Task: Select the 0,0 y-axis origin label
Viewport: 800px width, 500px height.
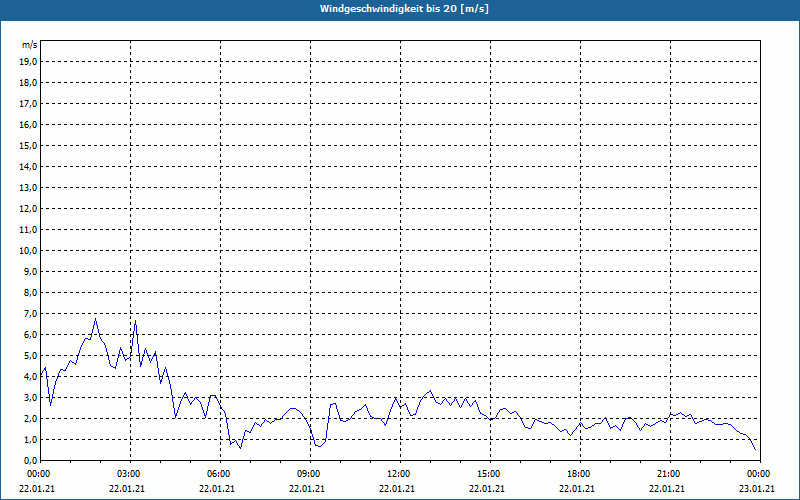Action: pyautogui.click(x=31, y=461)
